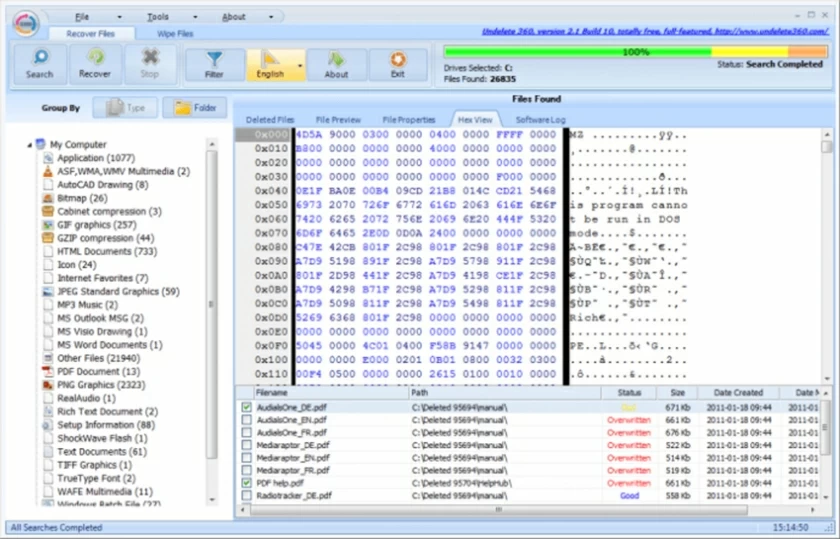Click the English language button
This screenshot has height=539, width=840.
[270, 64]
